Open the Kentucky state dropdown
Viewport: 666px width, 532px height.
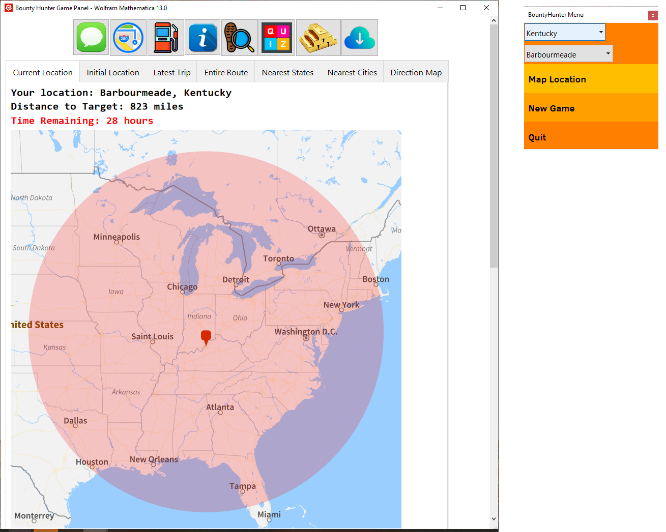564,33
